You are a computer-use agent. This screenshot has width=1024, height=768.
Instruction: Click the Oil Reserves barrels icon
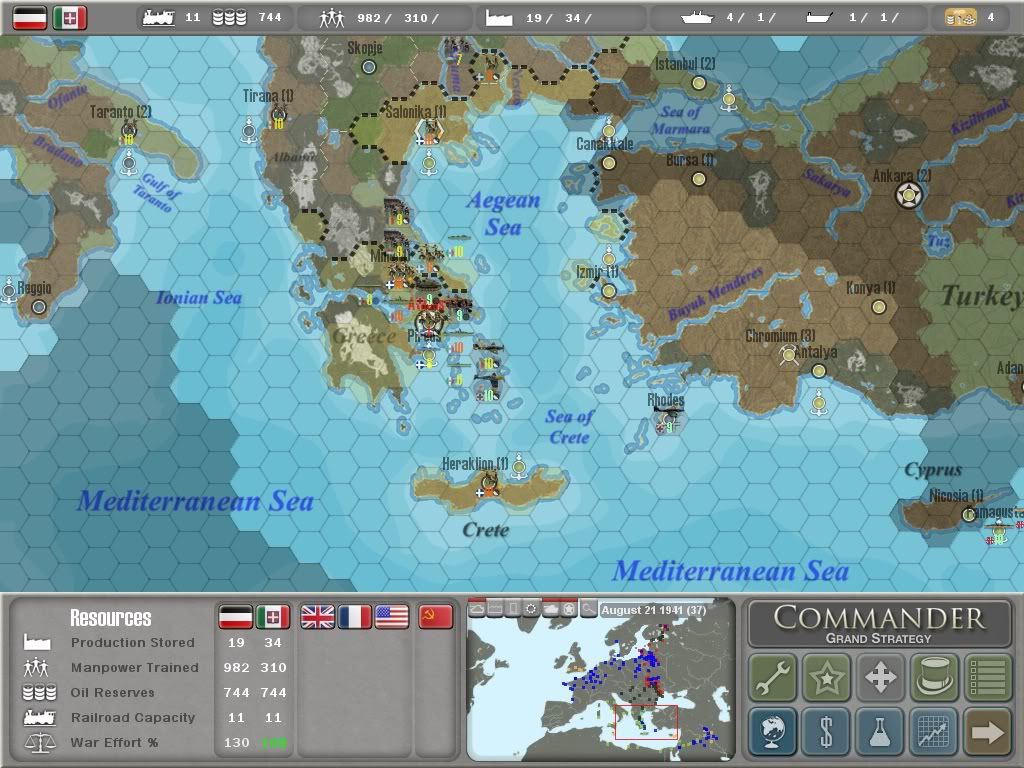click(x=39, y=692)
